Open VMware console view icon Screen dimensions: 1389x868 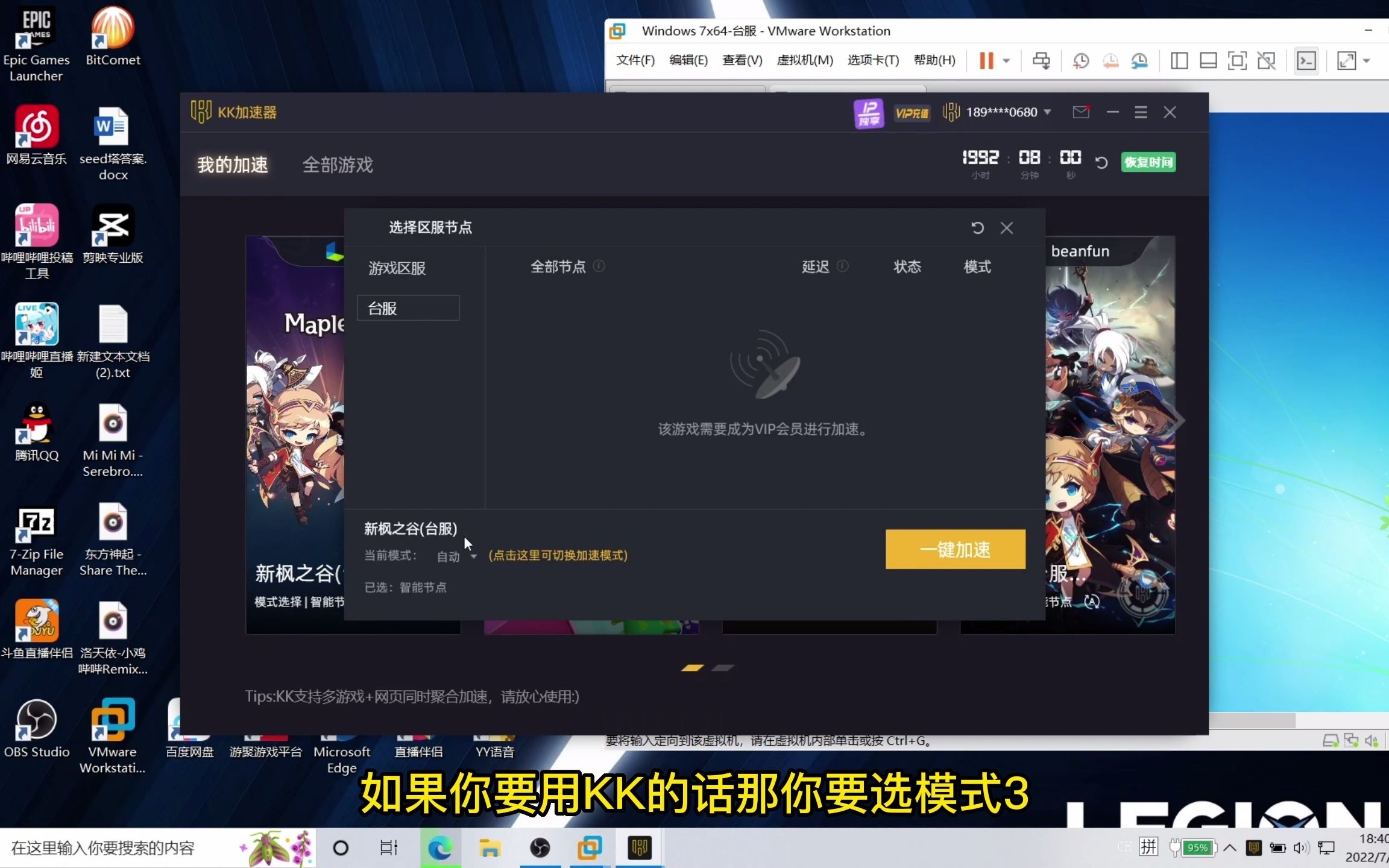pos(1306,60)
